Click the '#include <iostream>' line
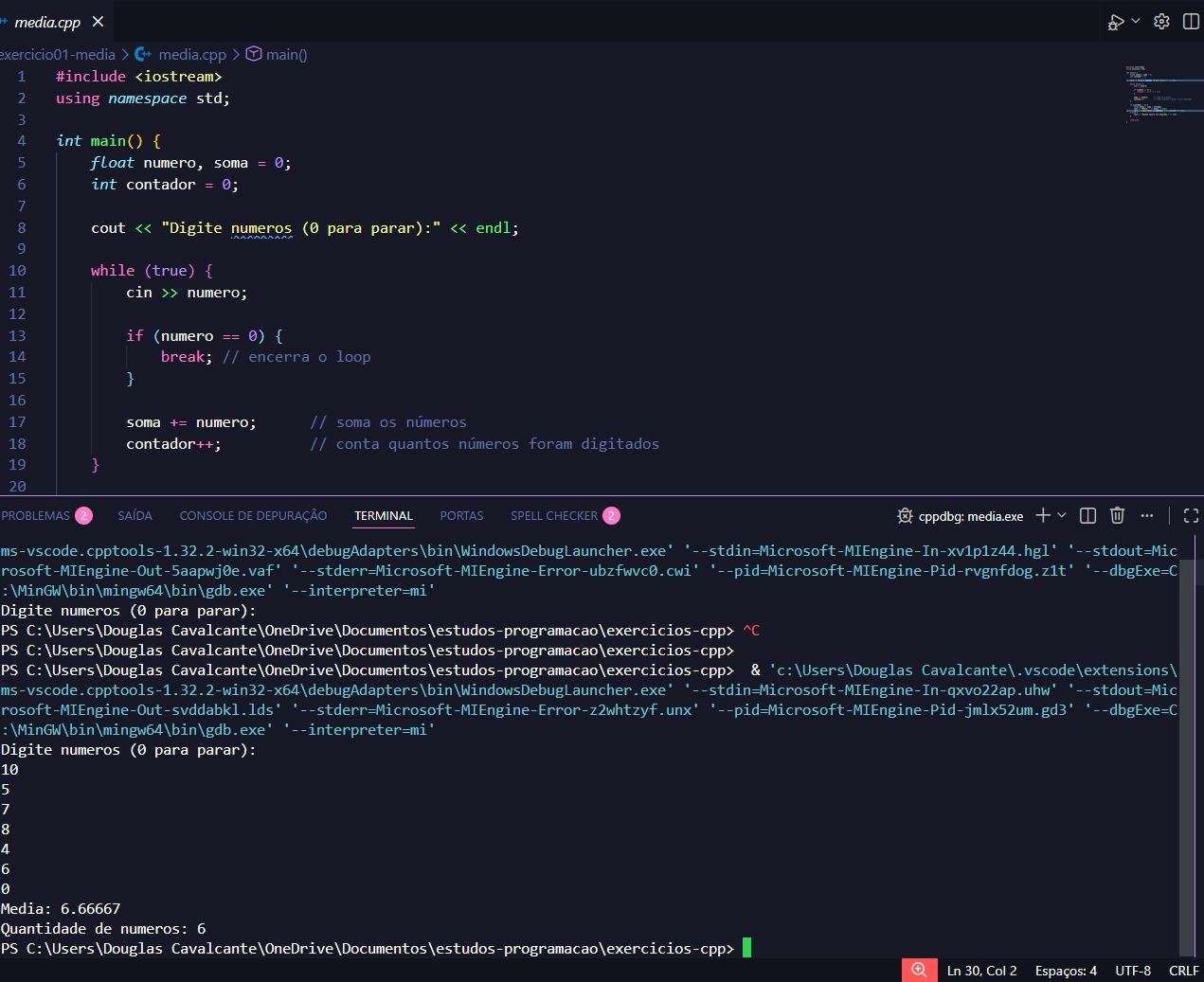The width and height of the screenshot is (1204, 982). tap(138, 77)
